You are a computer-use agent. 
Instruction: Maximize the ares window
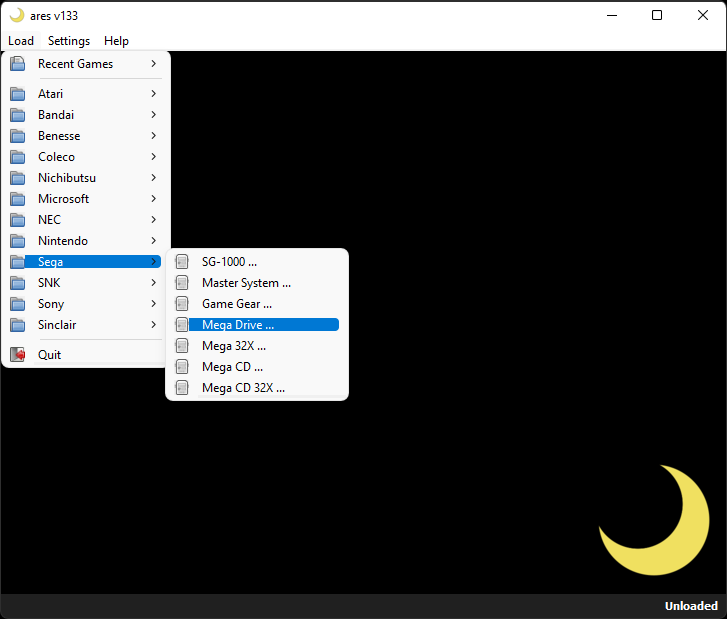coord(657,15)
